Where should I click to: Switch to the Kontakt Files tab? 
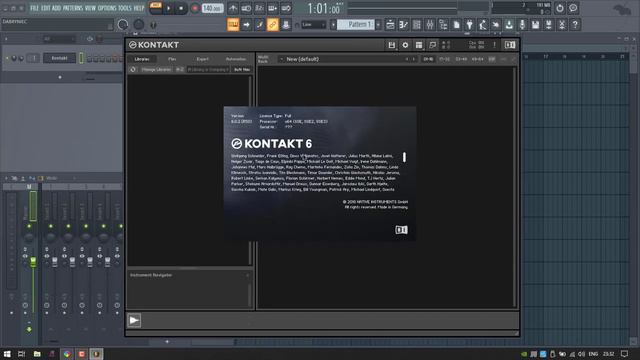coord(172,59)
